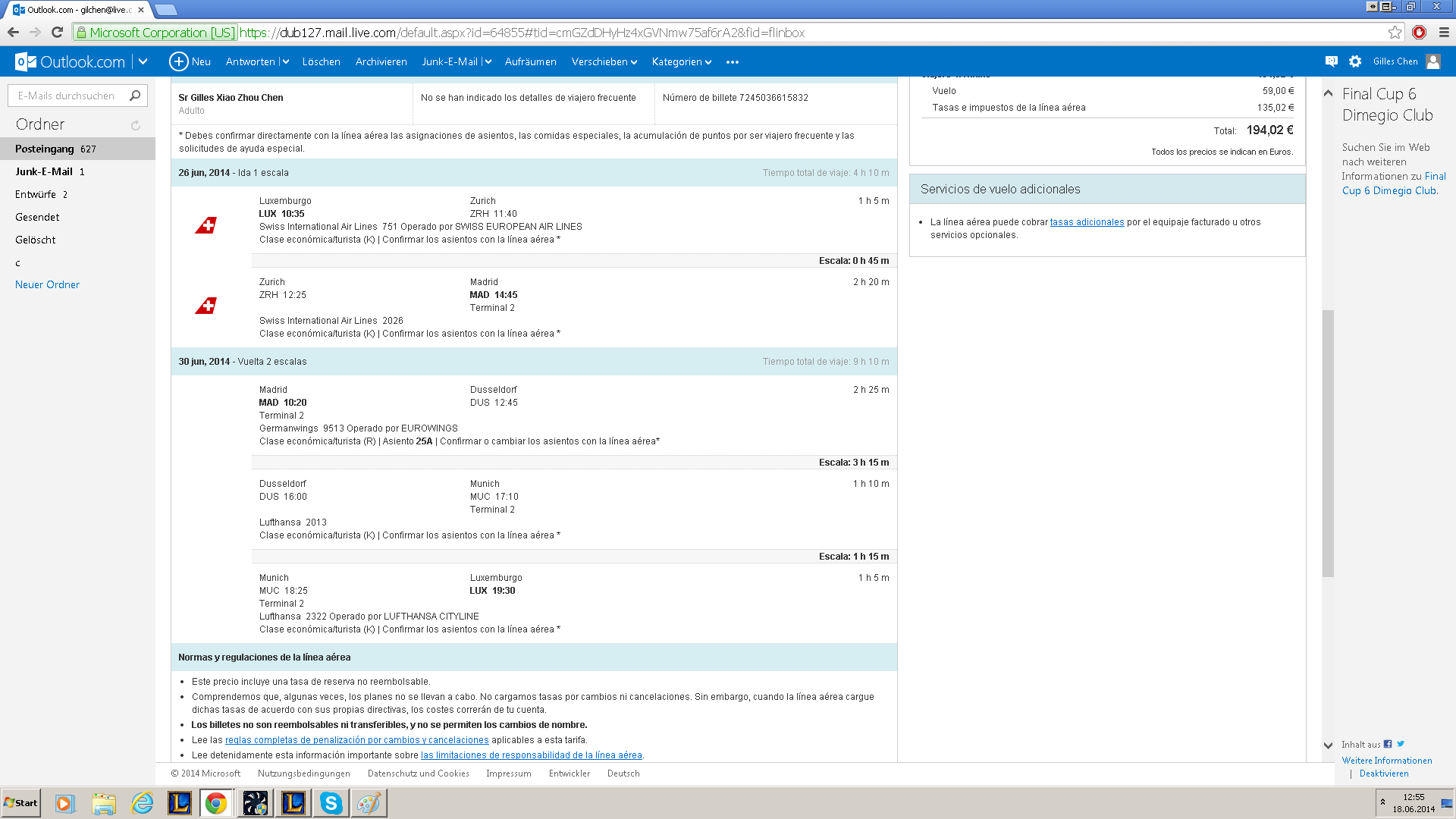This screenshot has width=1456, height=819.
Task: Open the Weitere Informationen link
Action: click(1387, 761)
